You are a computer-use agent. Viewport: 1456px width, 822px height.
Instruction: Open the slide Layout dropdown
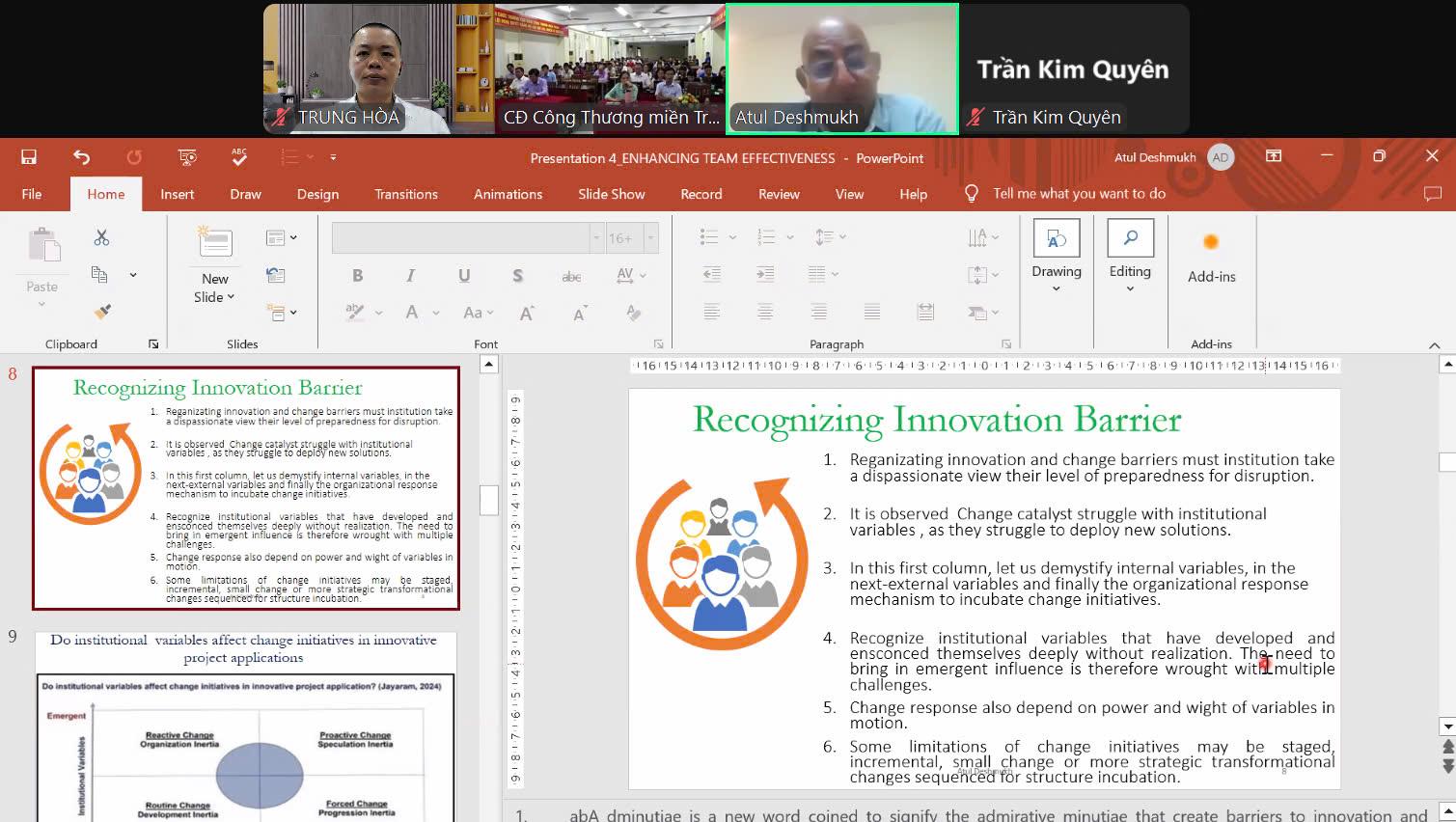[281, 237]
